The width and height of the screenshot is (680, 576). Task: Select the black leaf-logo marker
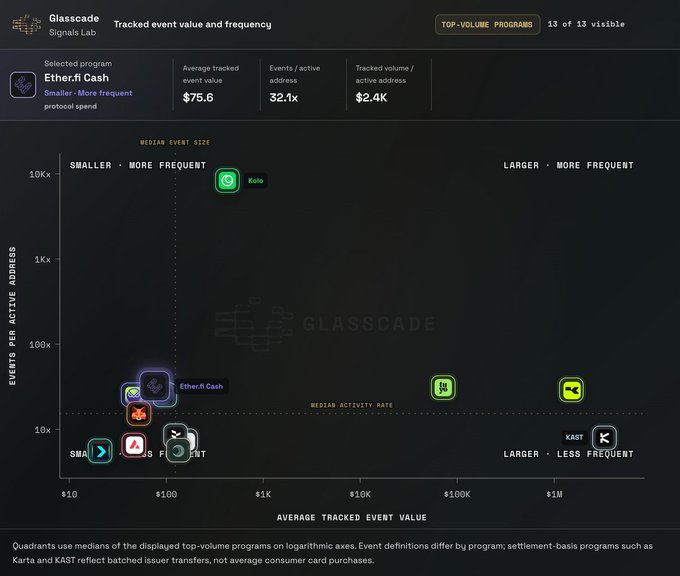click(175, 434)
